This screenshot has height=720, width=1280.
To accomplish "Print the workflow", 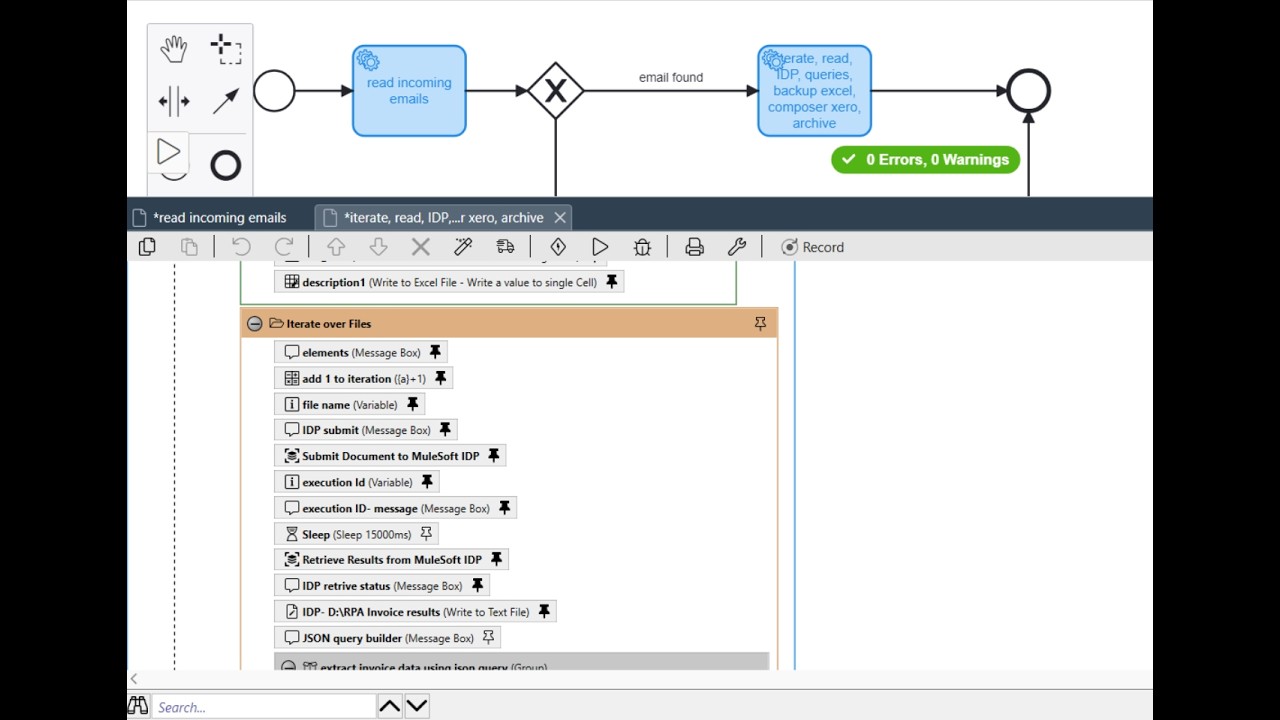I will 694,247.
